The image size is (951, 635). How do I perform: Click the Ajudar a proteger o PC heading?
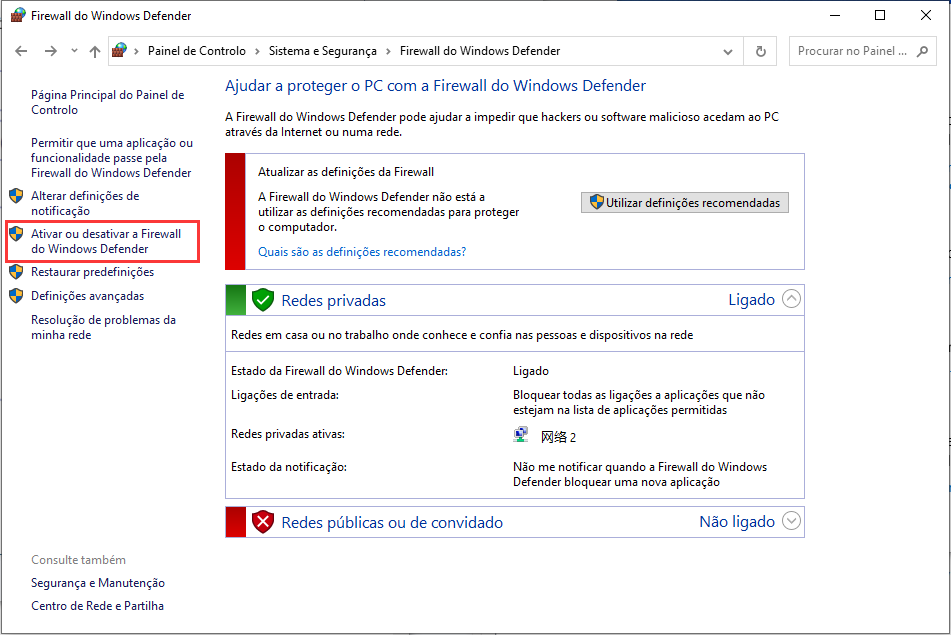(435, 86)
